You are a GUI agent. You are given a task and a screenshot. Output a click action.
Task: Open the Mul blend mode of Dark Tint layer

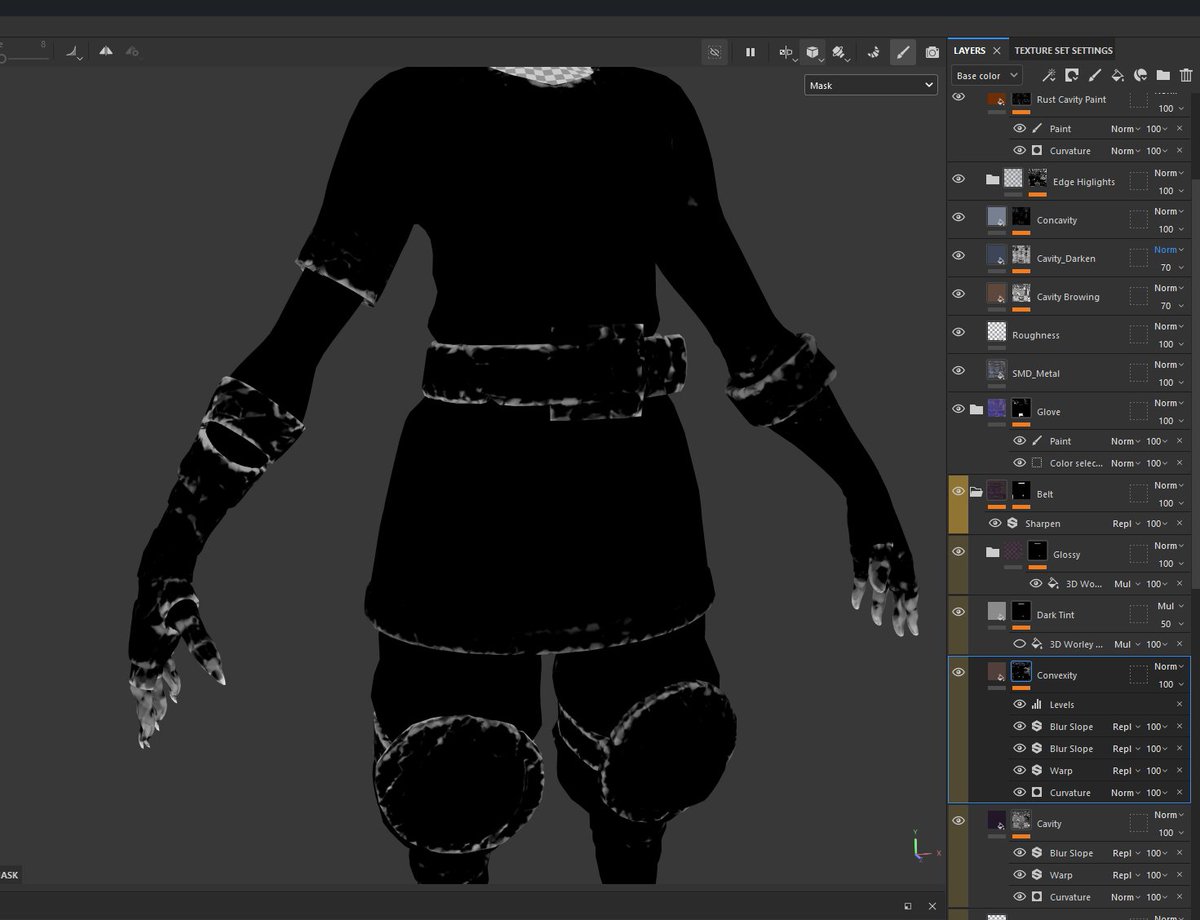click(1169, 606)
